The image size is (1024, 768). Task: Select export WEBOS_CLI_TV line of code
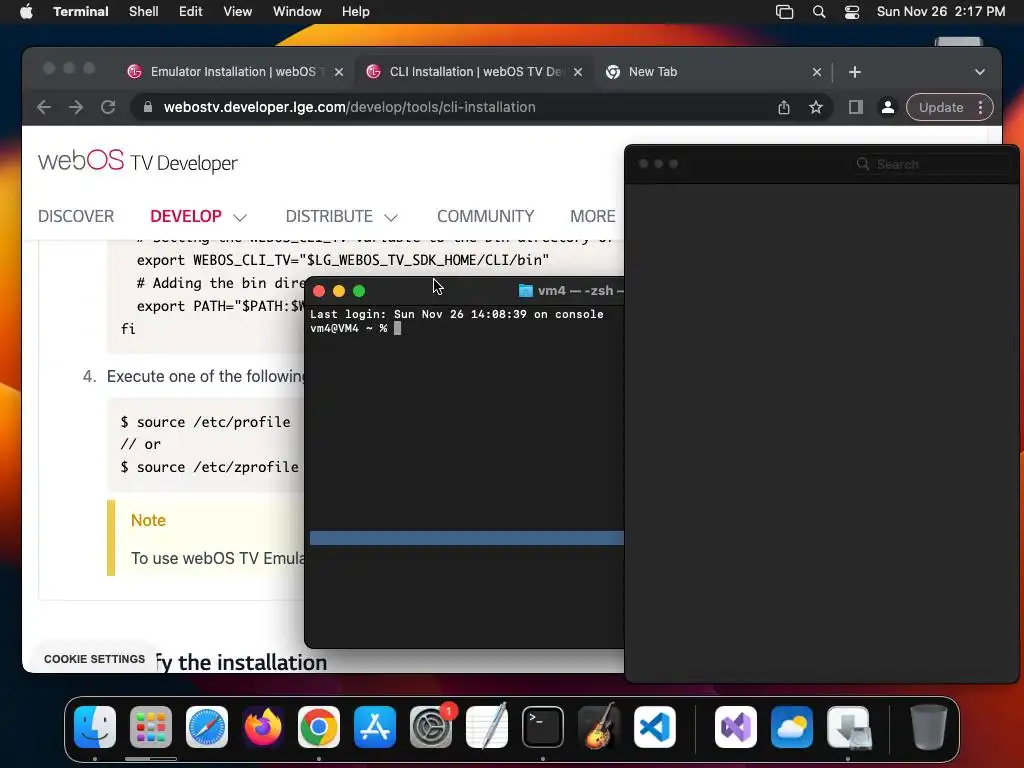pos(343,260)
